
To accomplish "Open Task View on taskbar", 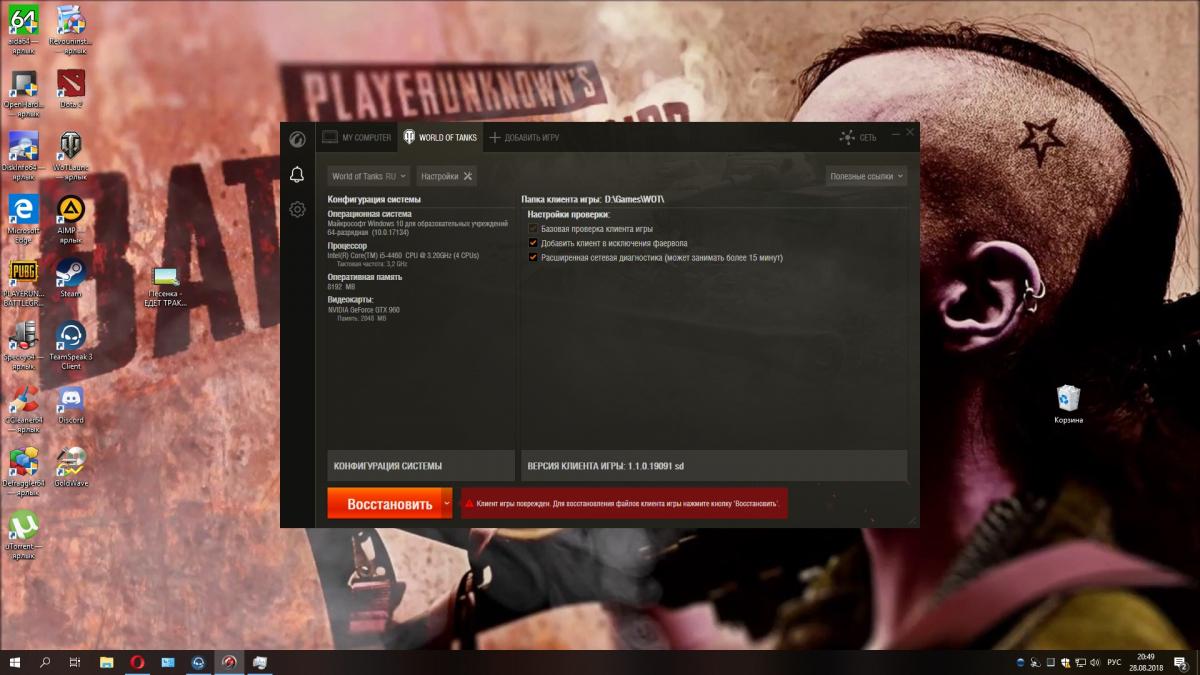I will coord(75,662).
